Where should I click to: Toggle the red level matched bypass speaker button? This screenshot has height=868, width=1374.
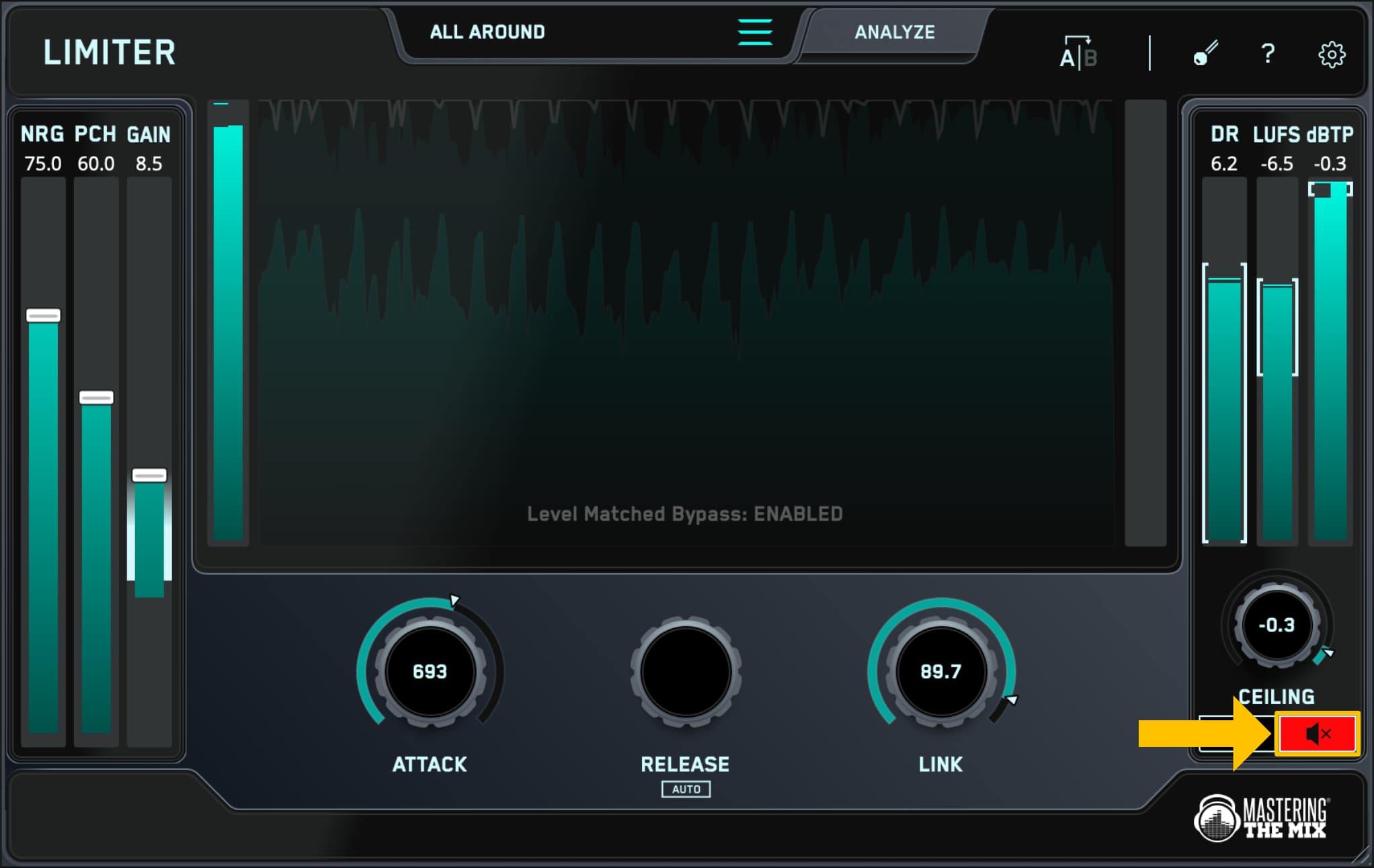[x=1317, y=734]
